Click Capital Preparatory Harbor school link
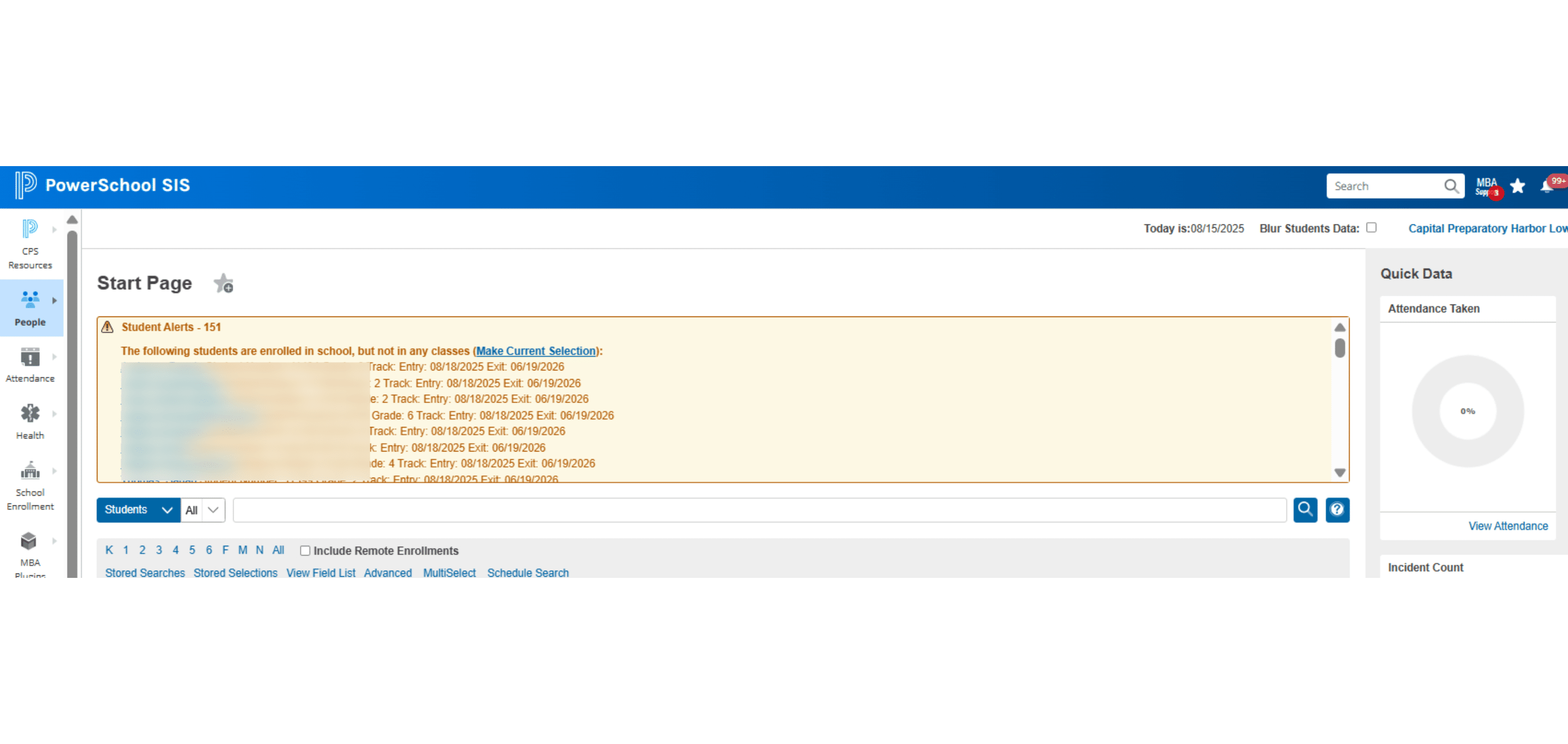Image resolution: width=1568 pixels, height=744 pixels. point(1487,228)
